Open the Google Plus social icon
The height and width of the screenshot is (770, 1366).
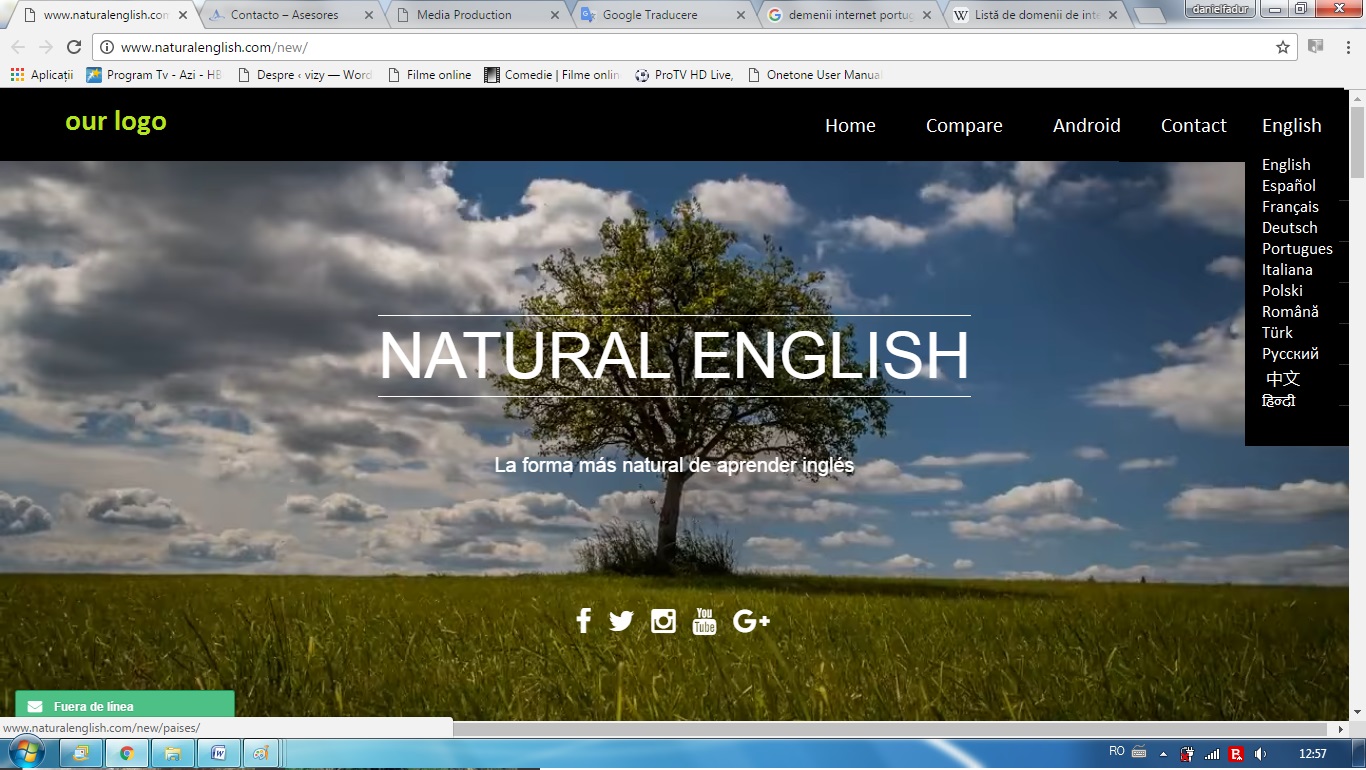(751, 621)
